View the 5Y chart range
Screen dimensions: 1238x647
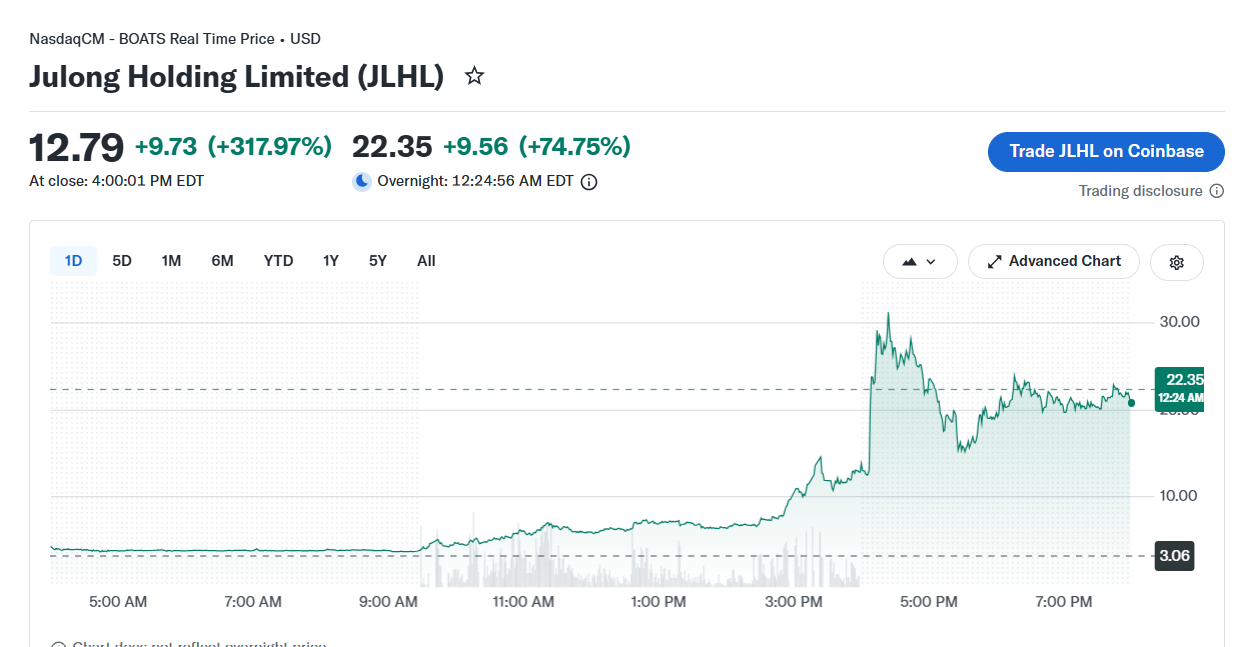[x=377, y=261]
